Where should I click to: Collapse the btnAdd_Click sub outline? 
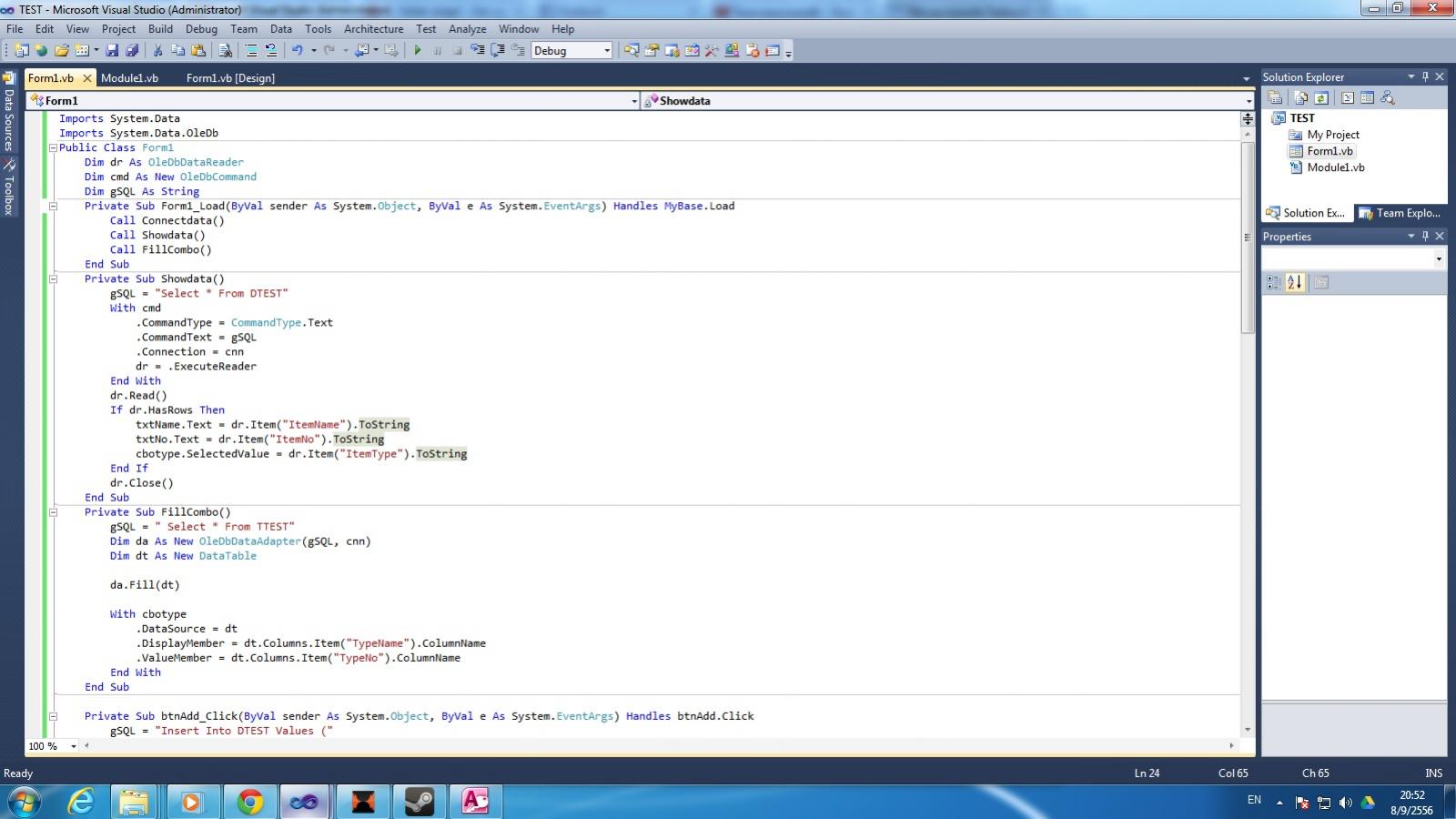coord(53,716)
